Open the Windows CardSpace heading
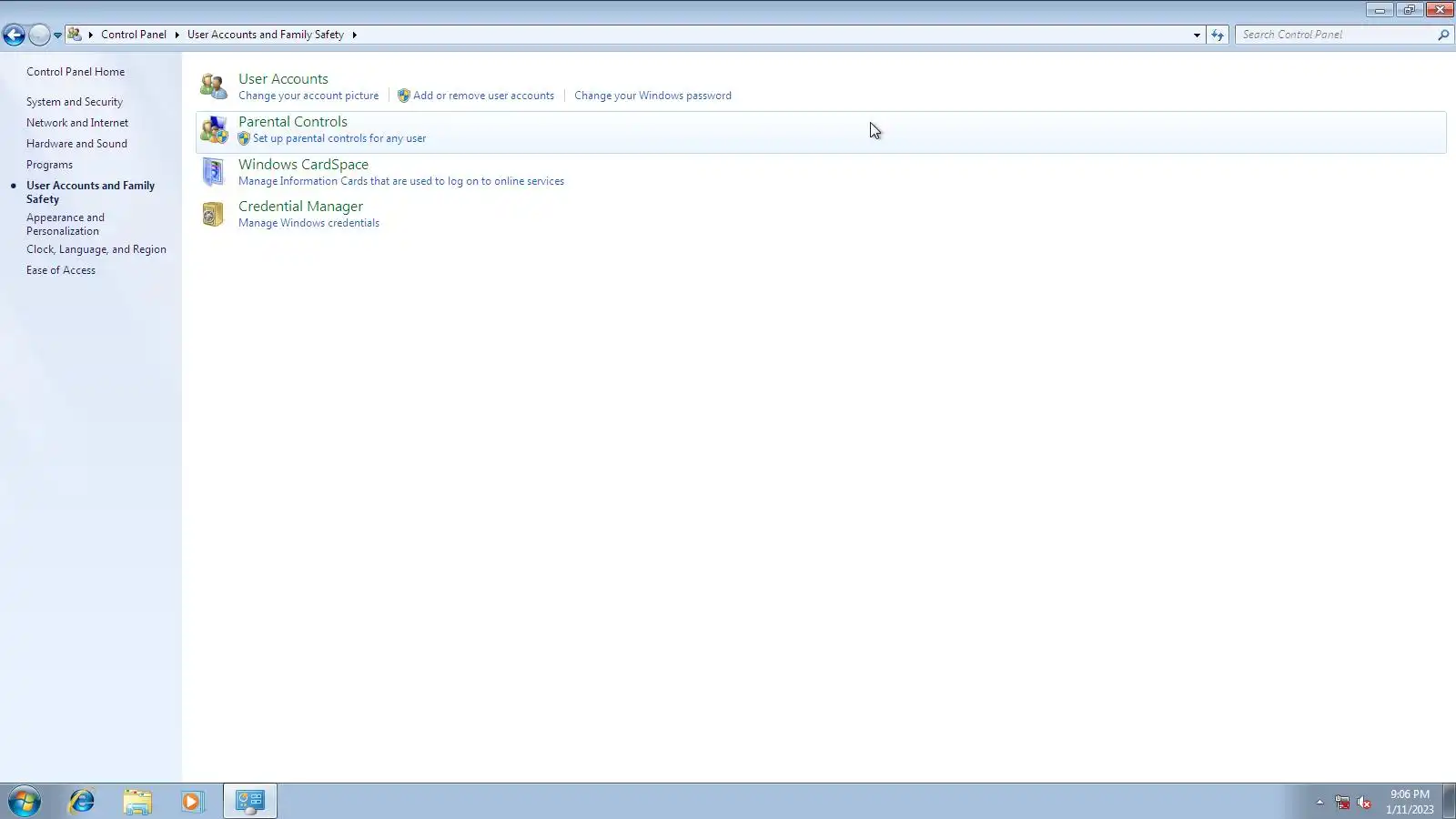The height and width of the screenshot is (819, 1456). click(303, 165)
